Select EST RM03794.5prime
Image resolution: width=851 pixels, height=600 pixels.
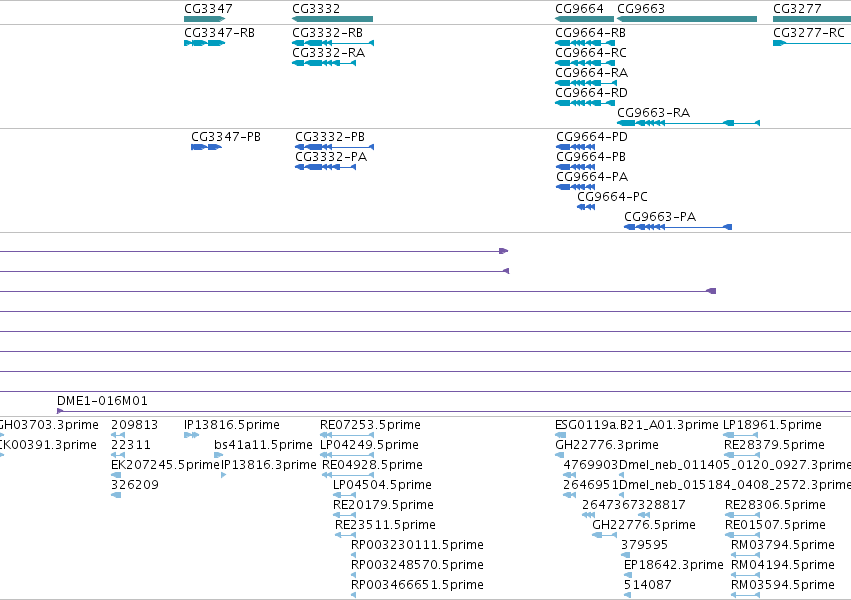(783, 545)
